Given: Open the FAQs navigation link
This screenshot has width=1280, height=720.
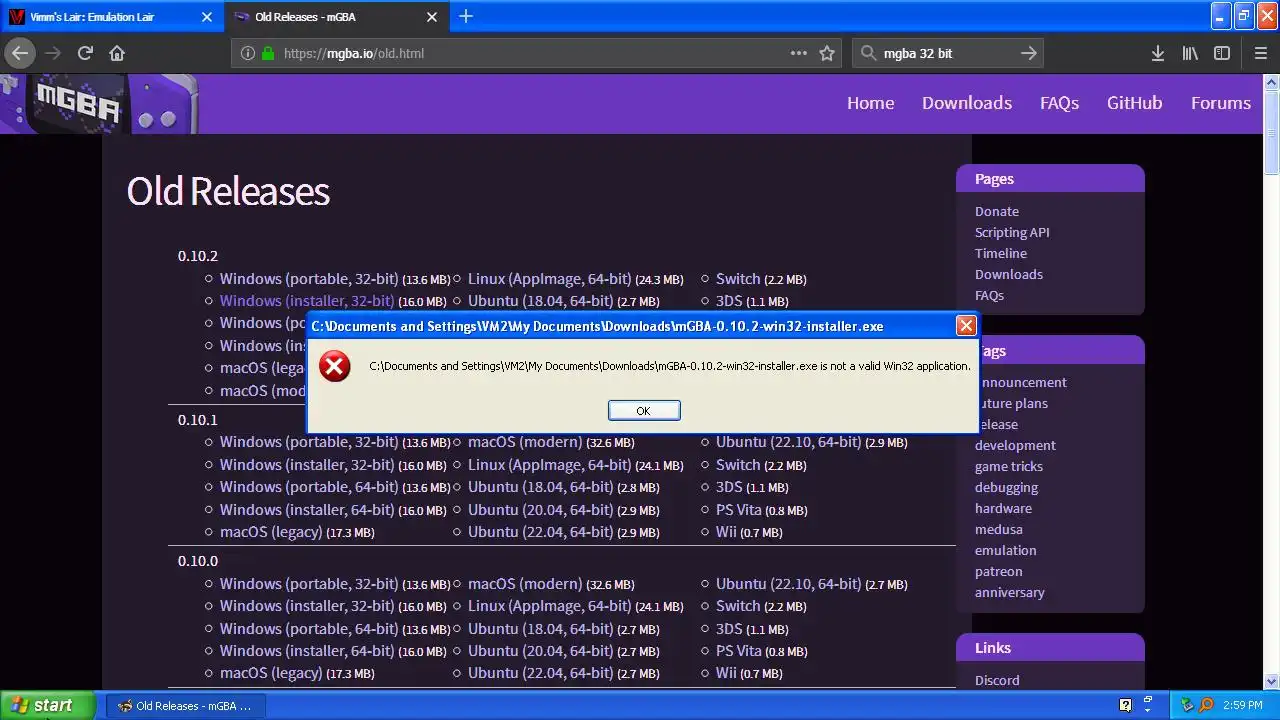Looking at the screenshot, I should [1059, 103].
